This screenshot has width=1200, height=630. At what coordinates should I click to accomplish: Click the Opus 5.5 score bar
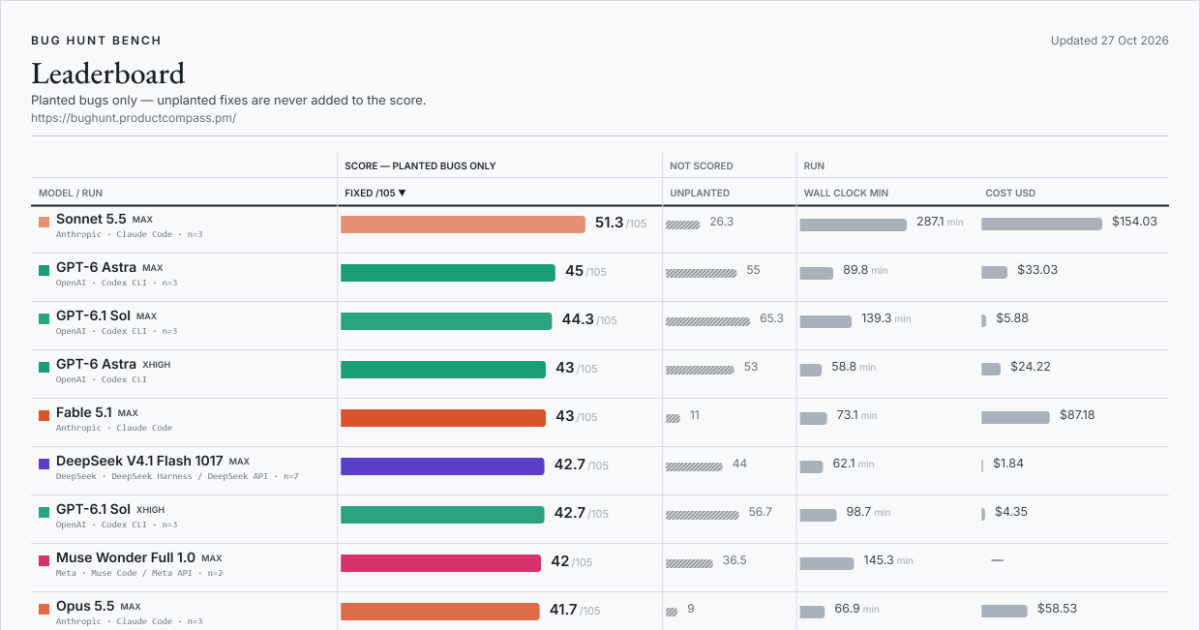(440, 611)
